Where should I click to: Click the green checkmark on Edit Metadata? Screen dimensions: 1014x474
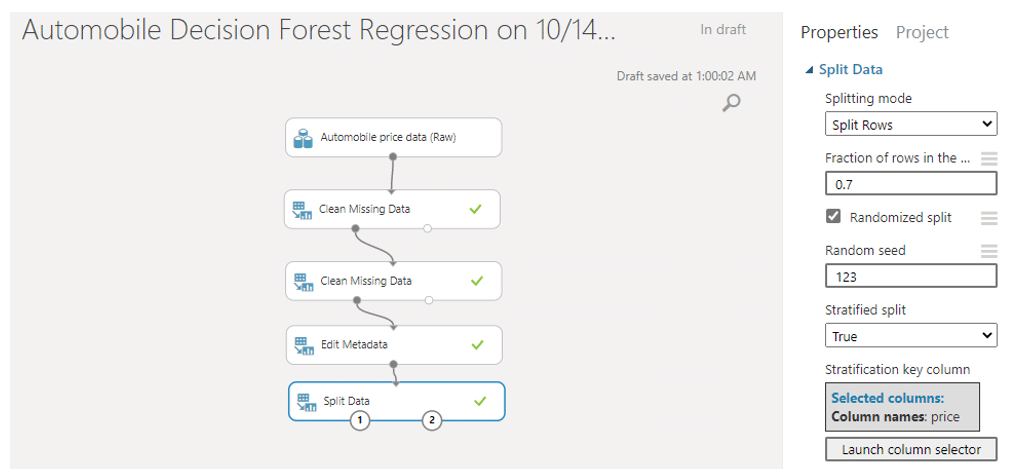(477, 345)
